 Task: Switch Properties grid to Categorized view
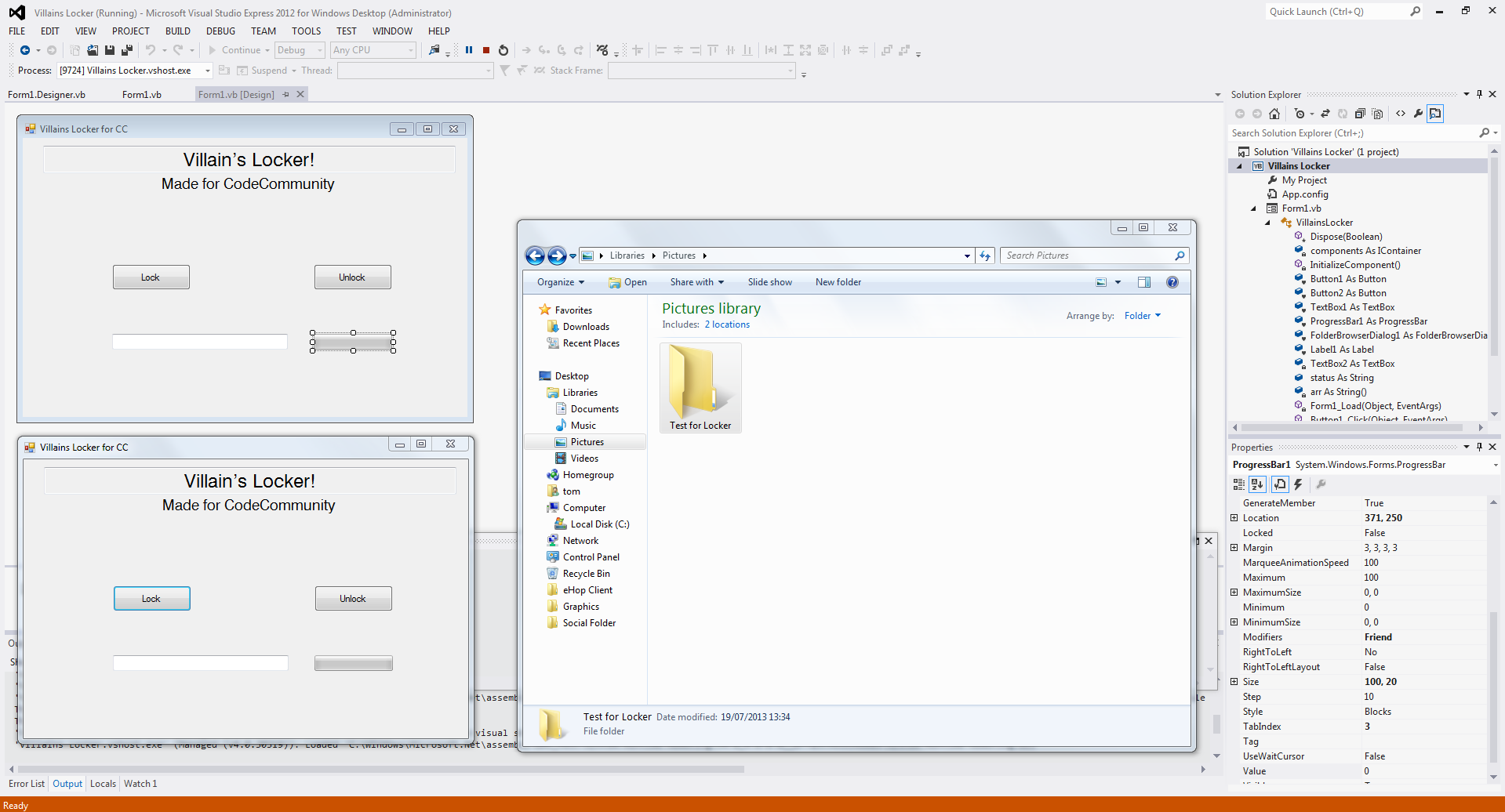coord(1239,484)
